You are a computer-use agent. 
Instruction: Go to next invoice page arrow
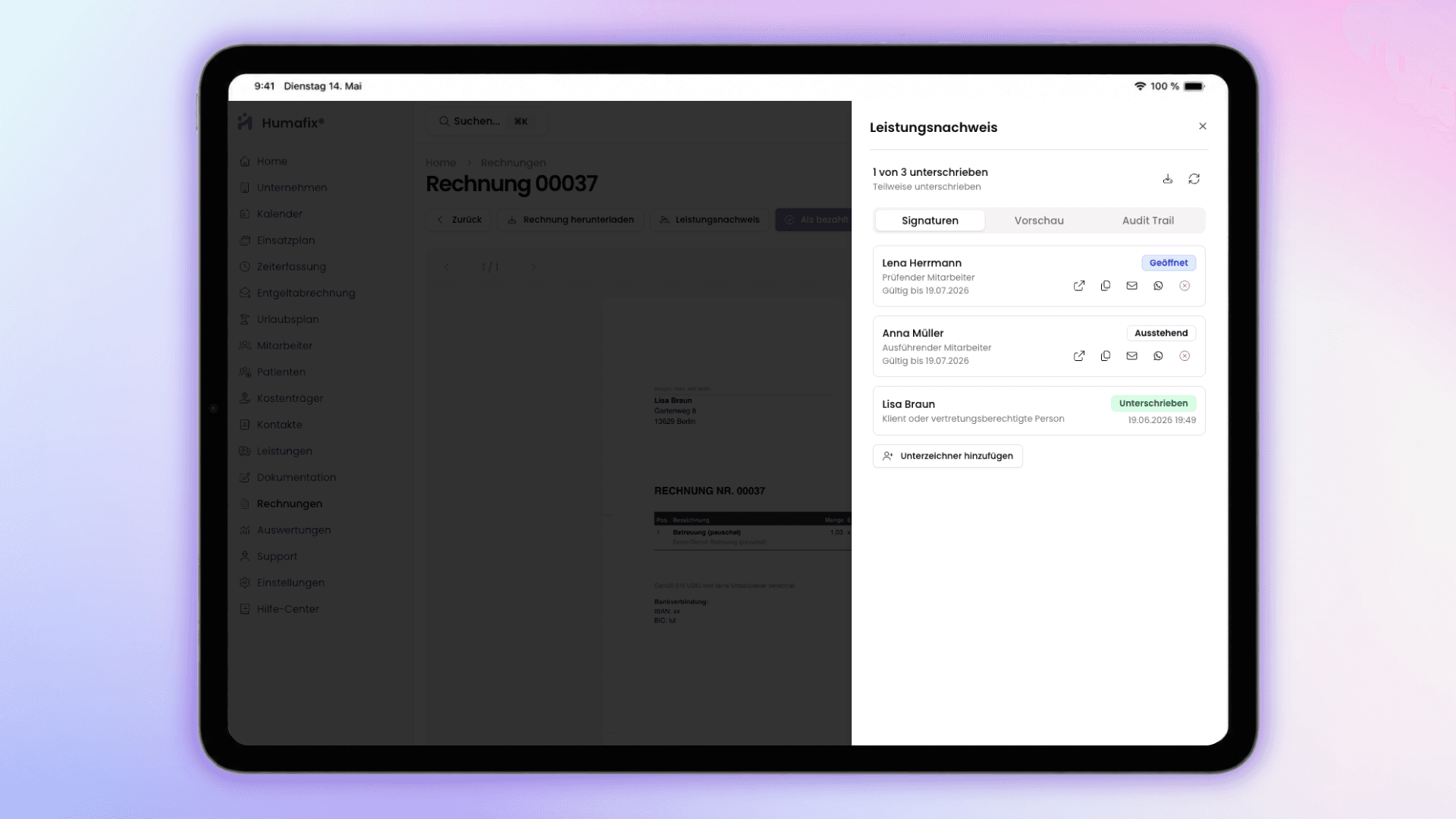point(533,267)
